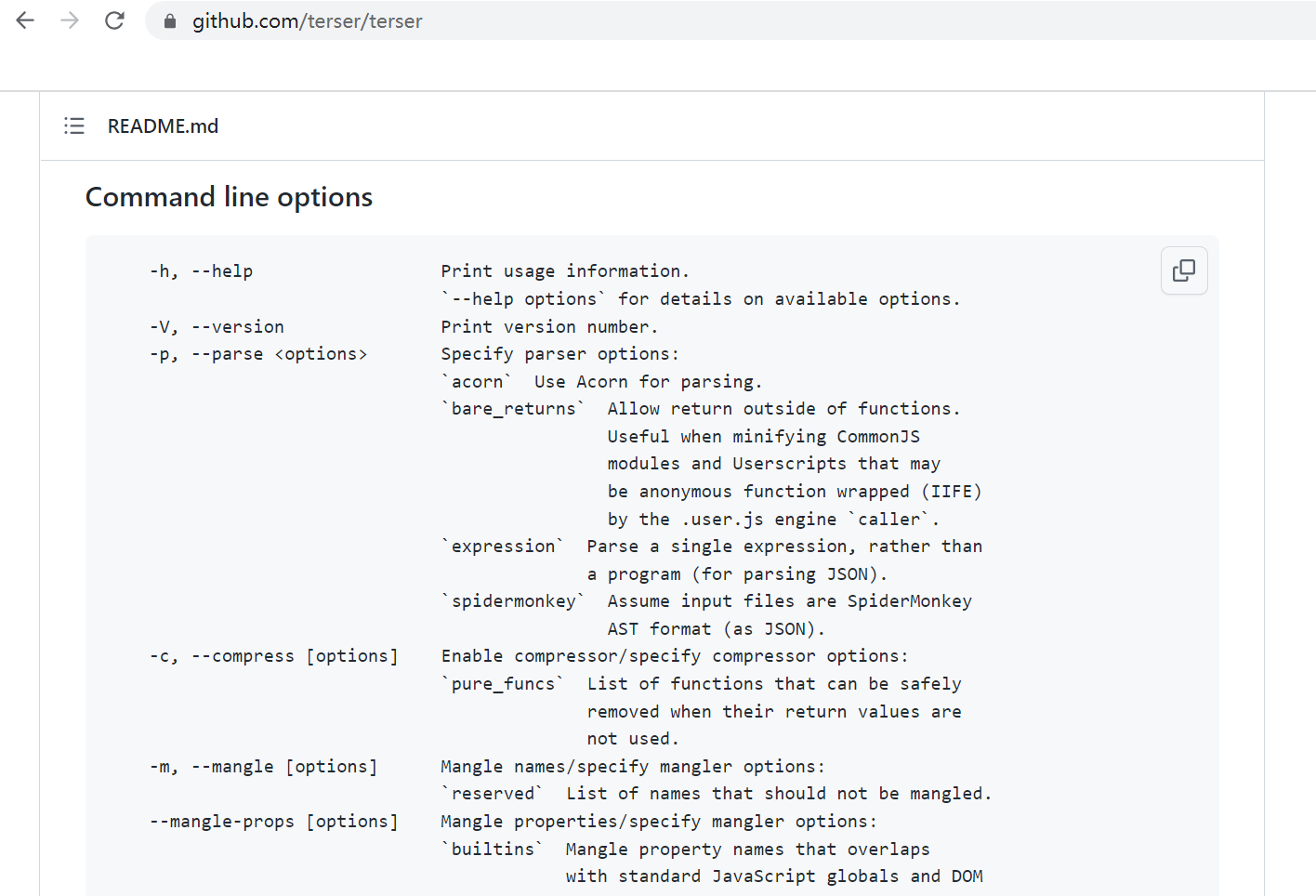Click 'Enable compressor/specify compressor options:' line

pos(675,656)
